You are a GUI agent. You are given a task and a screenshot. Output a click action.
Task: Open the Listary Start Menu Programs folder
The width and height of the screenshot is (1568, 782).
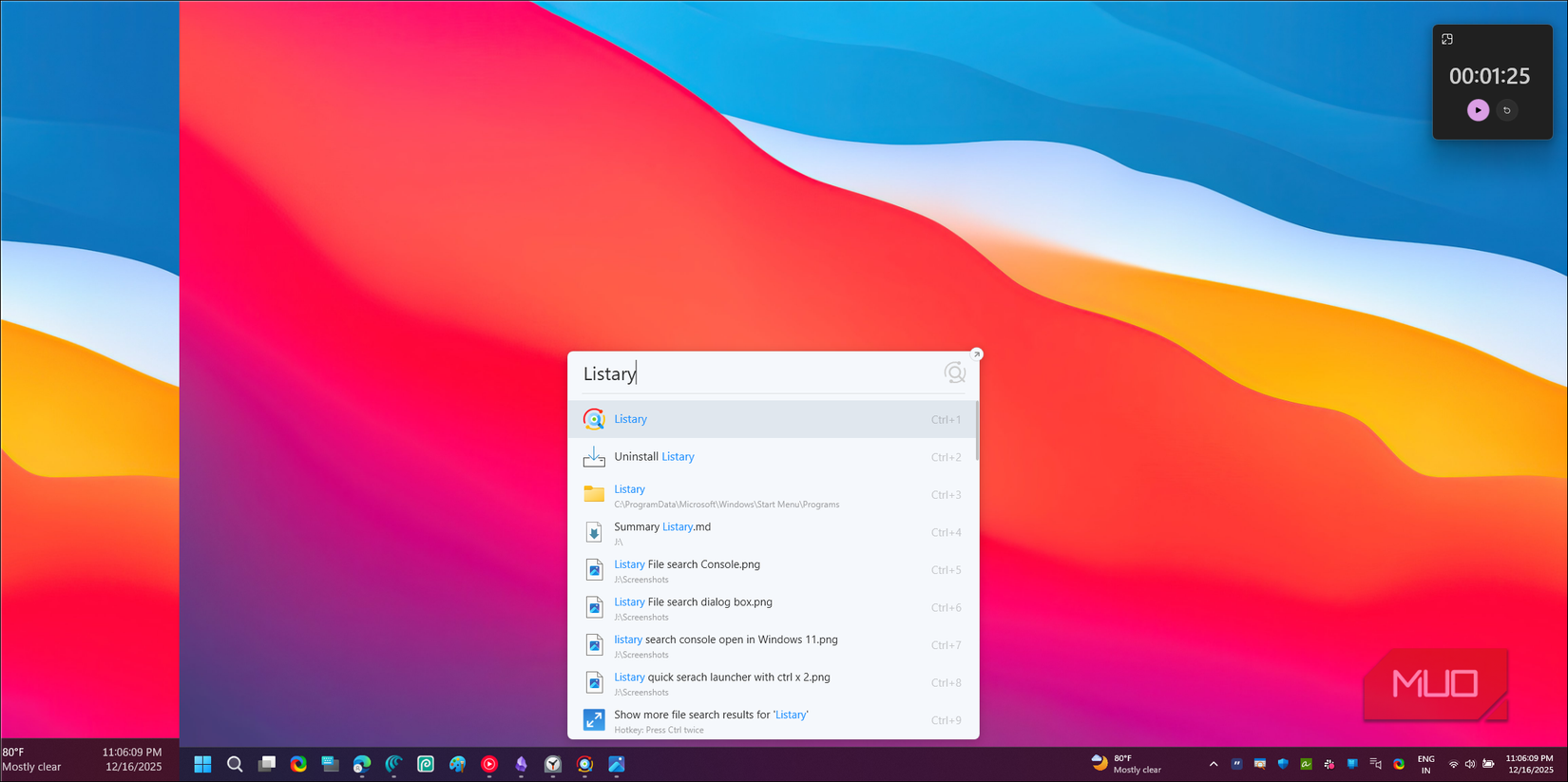click(x=772, y=495)
